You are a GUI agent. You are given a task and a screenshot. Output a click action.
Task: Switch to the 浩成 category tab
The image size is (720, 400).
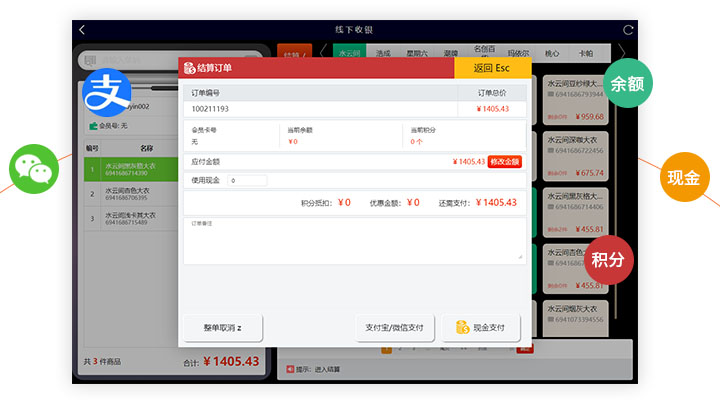click(x=383, y=52)
